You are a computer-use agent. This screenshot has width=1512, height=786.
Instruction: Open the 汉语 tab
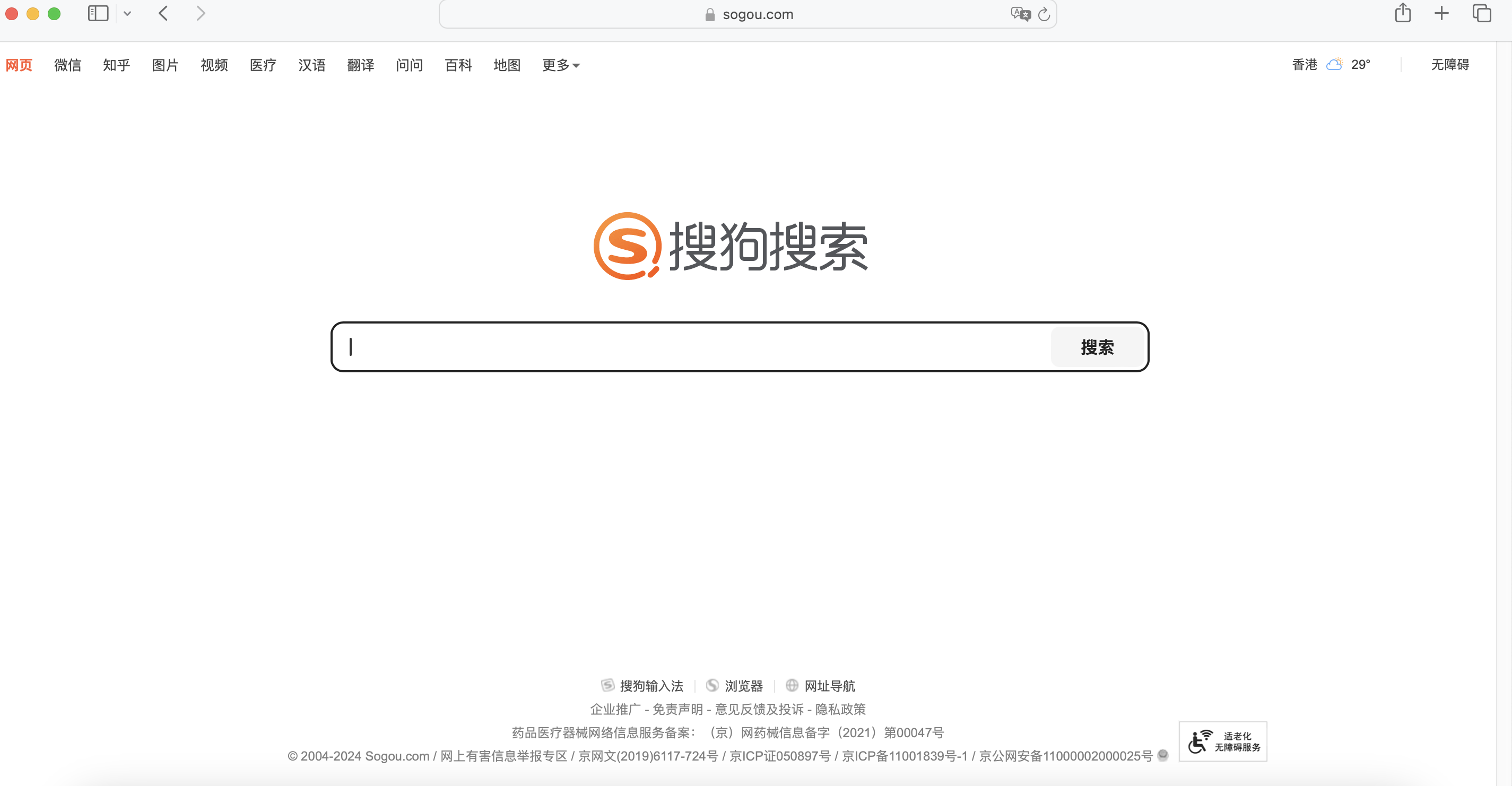click(311, 65)
